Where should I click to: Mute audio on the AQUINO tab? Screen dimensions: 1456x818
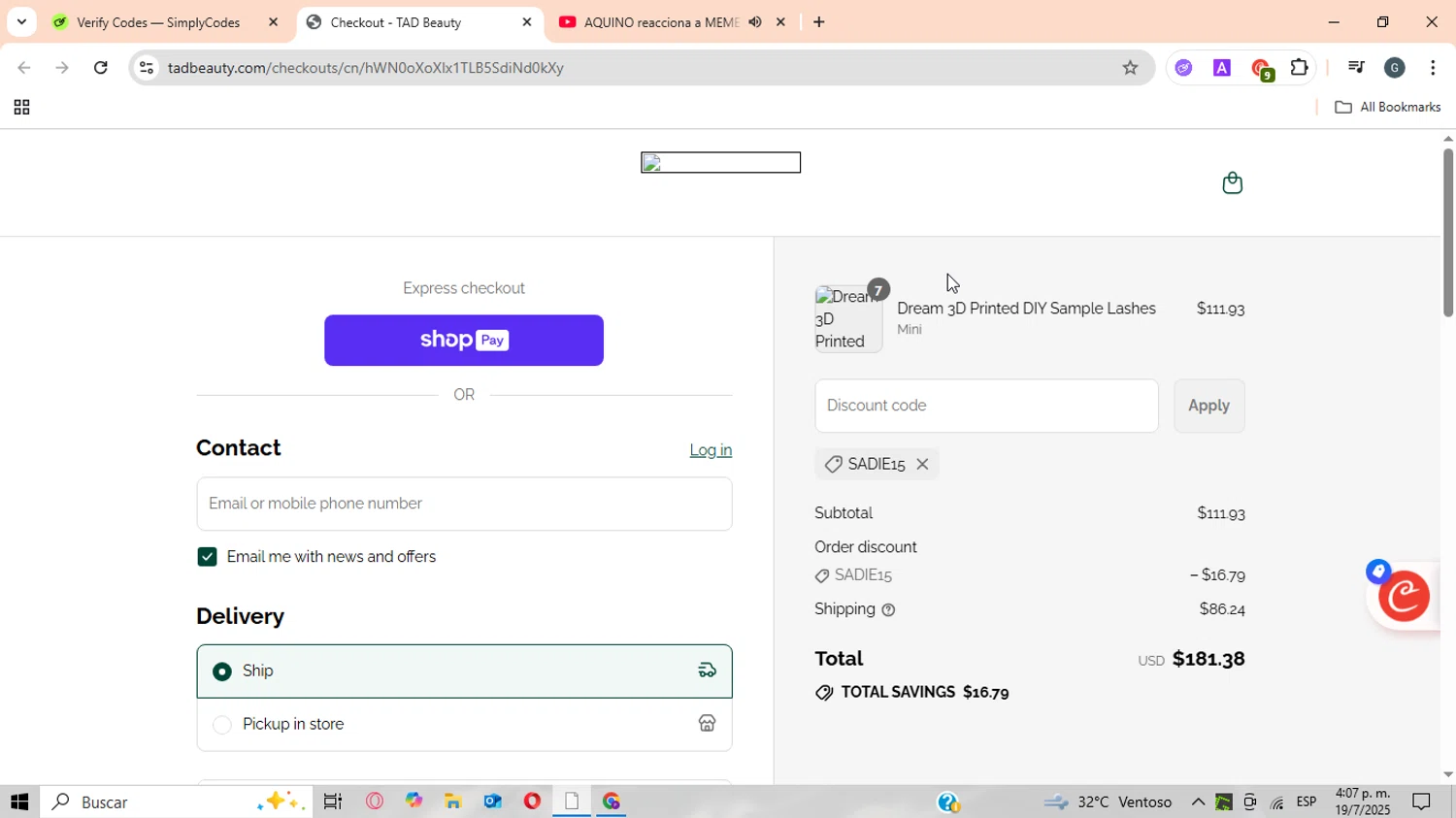coord(755,22)
